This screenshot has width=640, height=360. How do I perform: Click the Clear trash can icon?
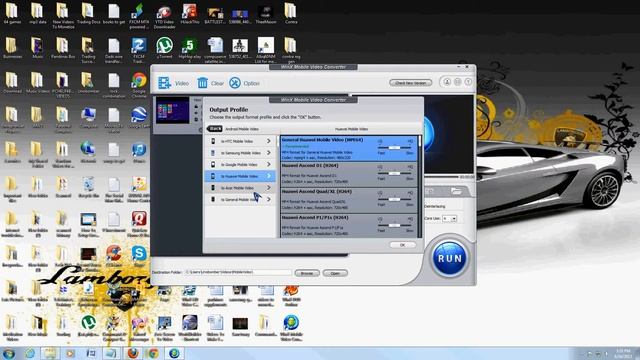coord(202,83)
